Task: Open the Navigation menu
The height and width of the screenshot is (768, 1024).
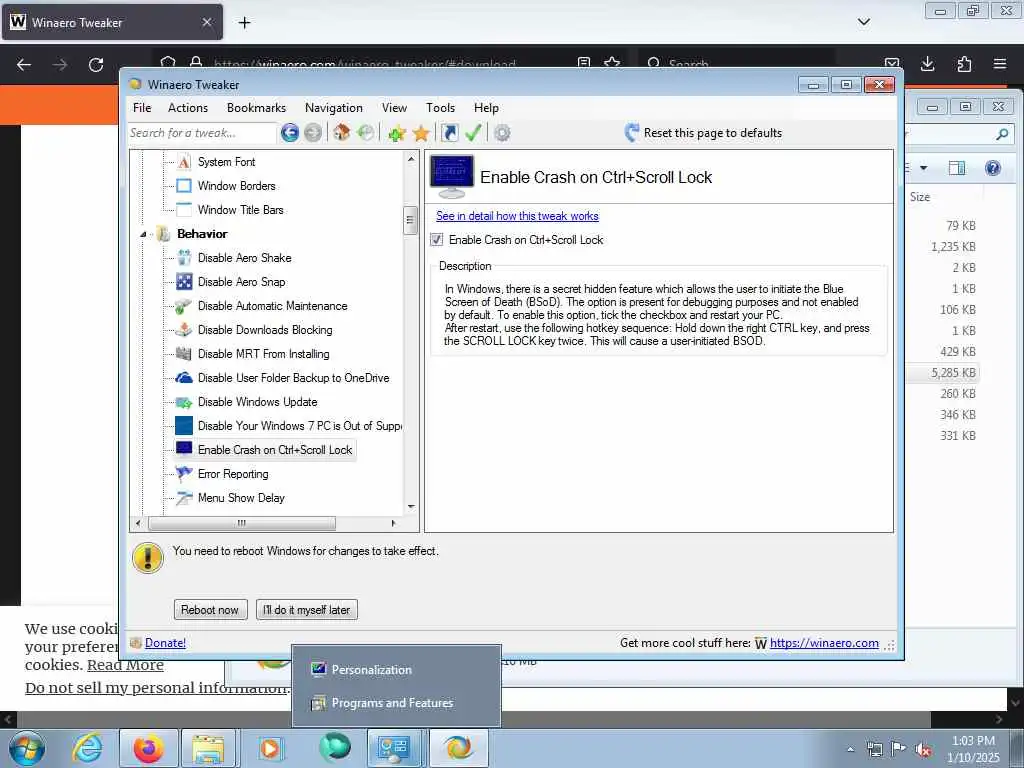Action: [334, 108]
